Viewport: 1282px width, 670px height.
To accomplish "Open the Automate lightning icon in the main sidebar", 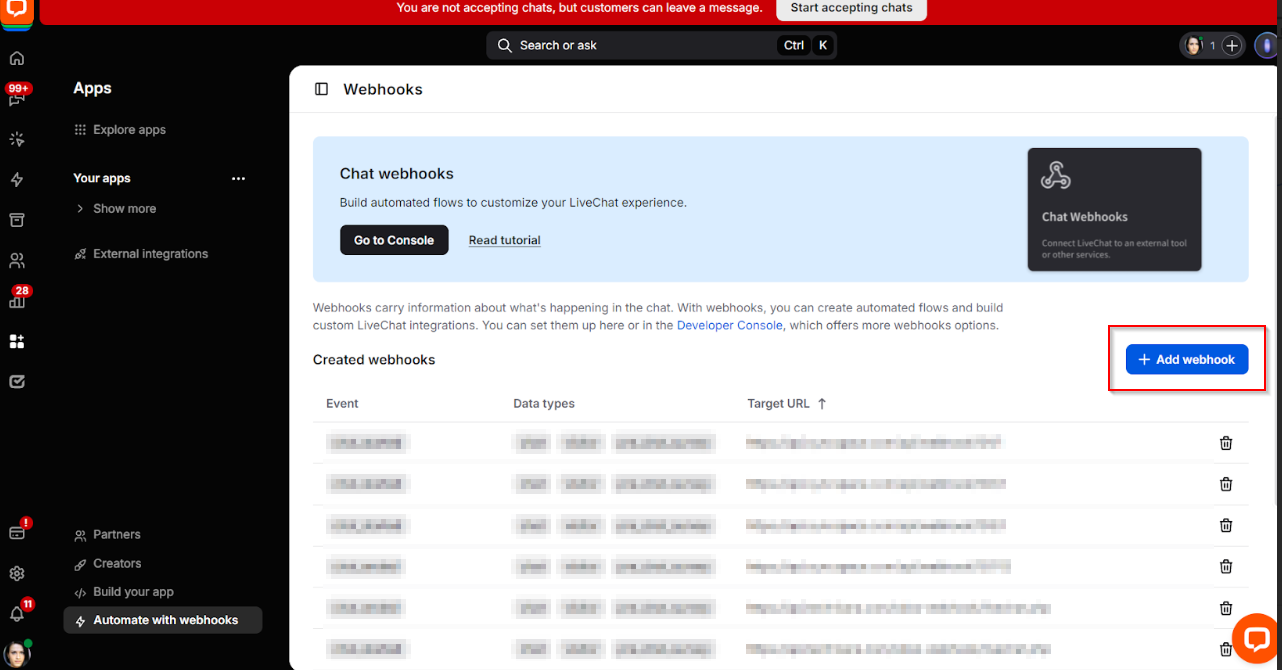I will tap(17, 180).
